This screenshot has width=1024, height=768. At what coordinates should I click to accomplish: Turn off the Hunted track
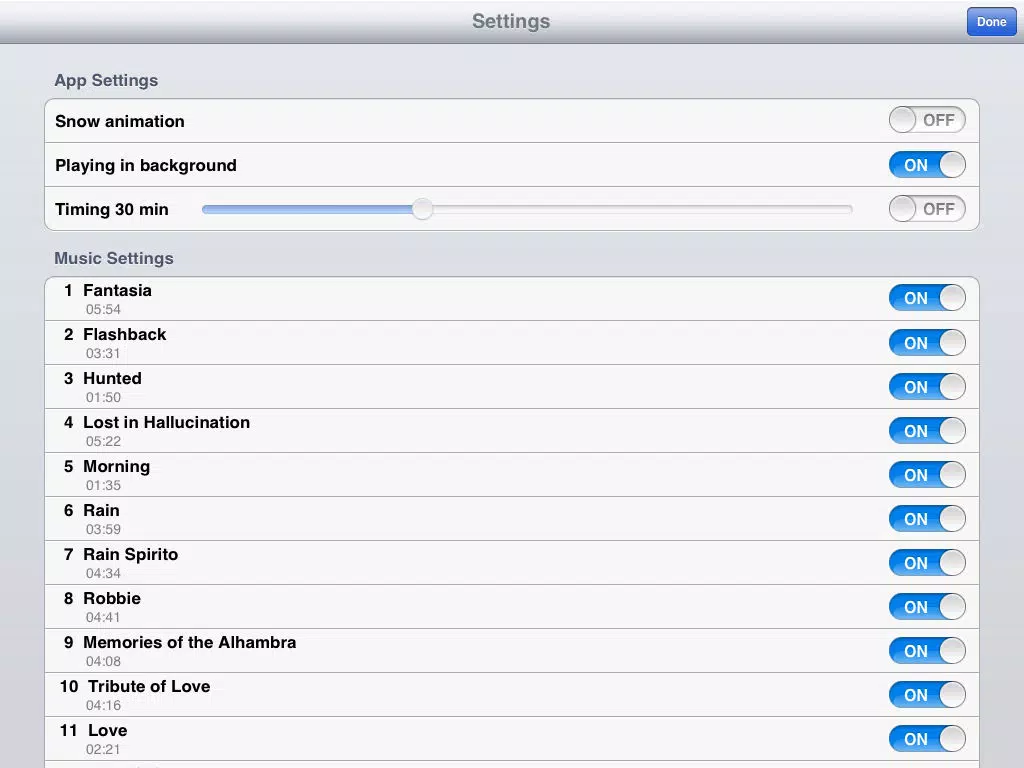point(927,387)
